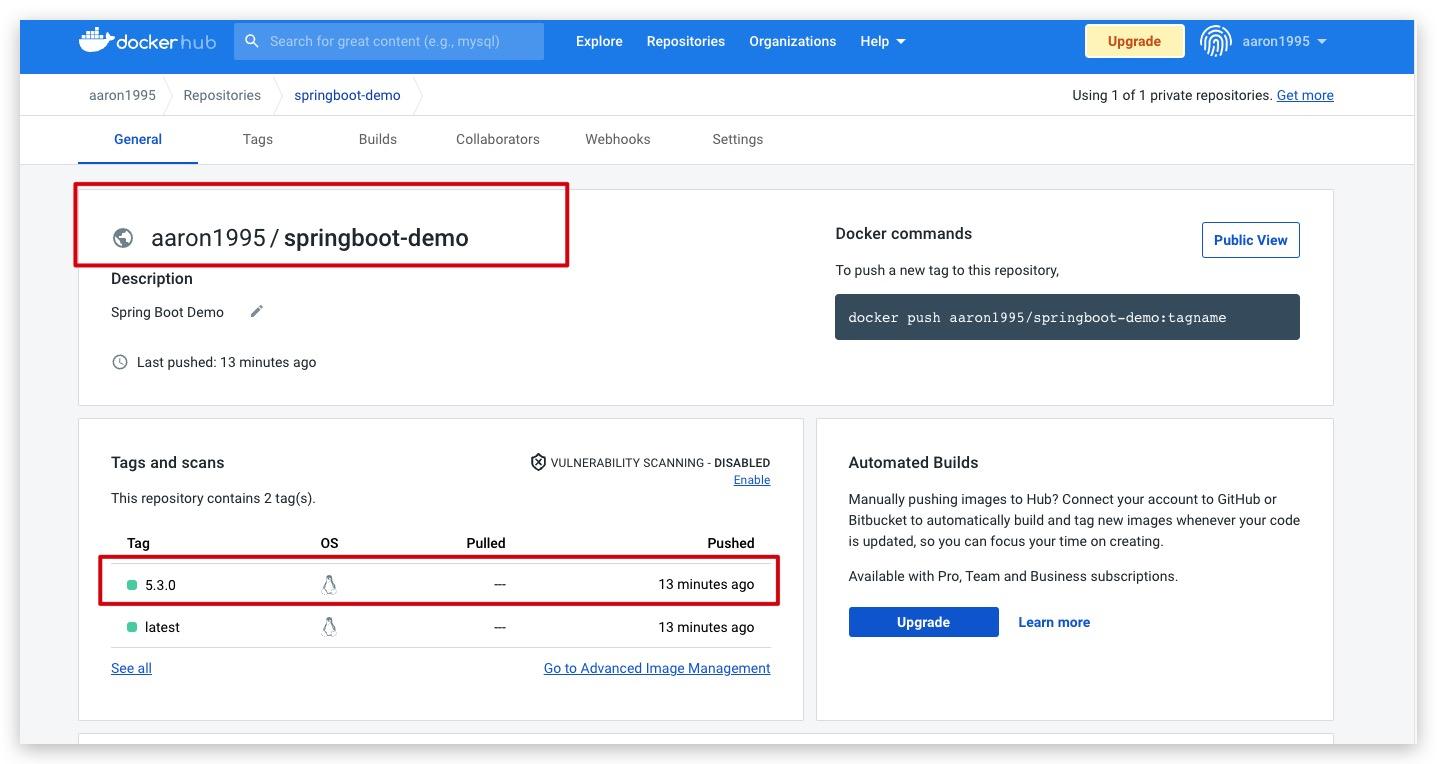This screenshot has height=764, width=1437.
Task: Enable vulnerability scanning via Enable link
Action: [x=752, y=480]
